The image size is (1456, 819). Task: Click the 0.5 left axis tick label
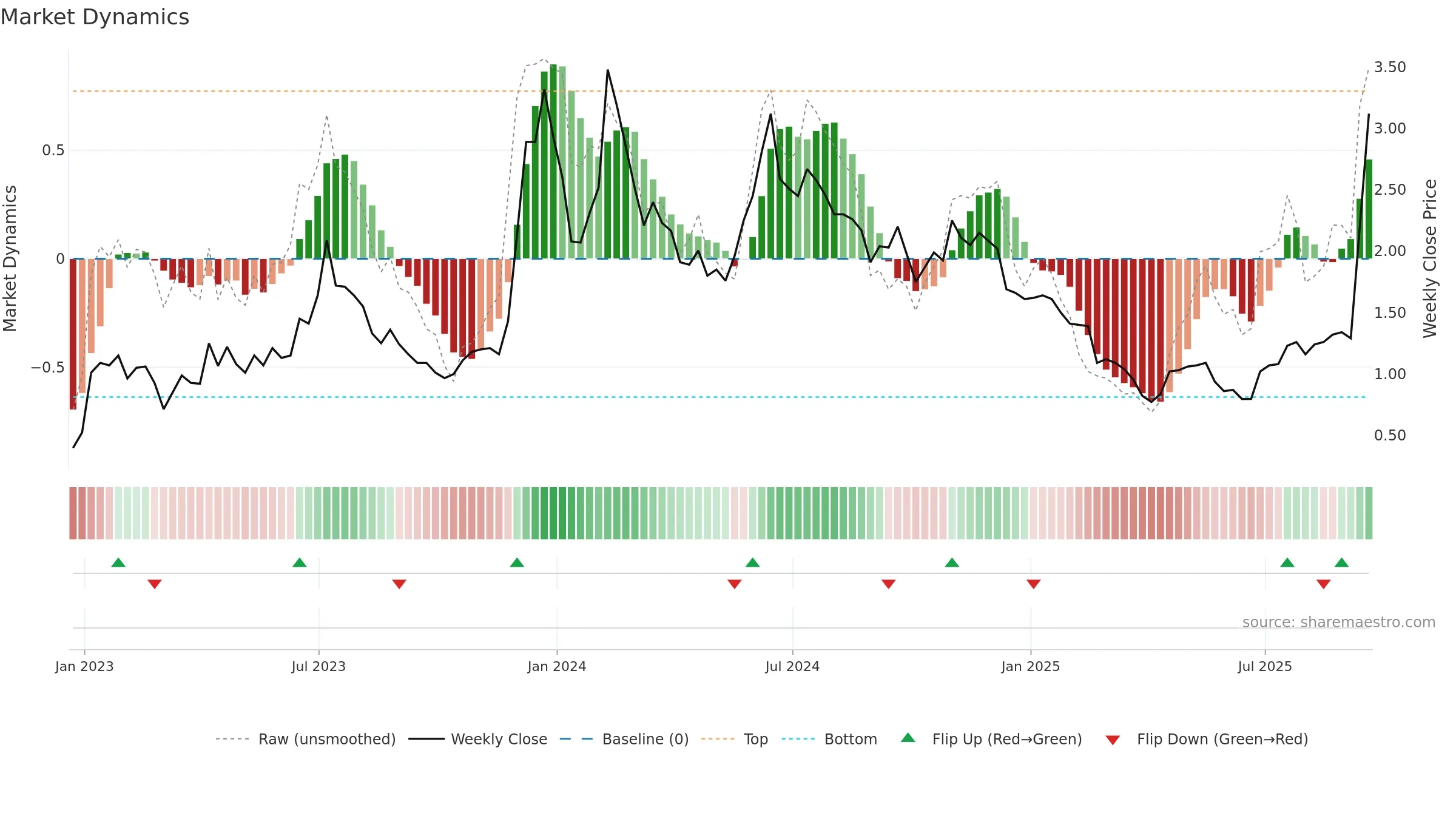(x=53, y=150)
